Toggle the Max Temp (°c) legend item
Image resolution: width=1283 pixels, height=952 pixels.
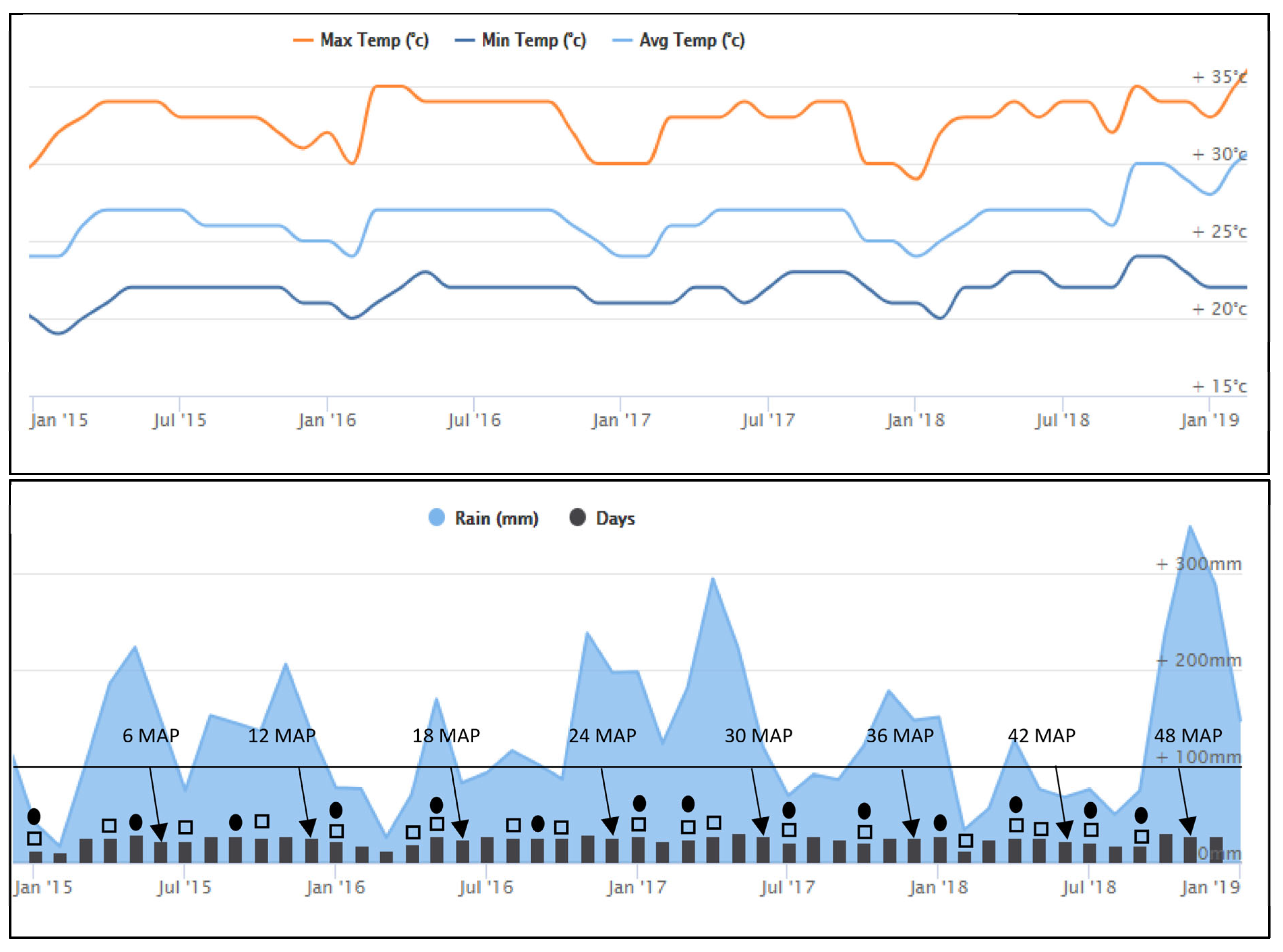tap(361, 40)
